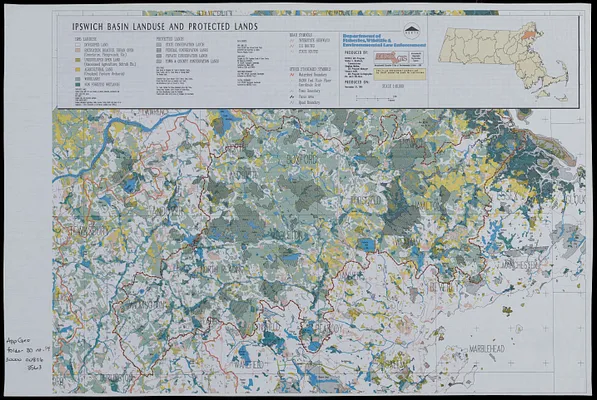Click the title 'Ipswich Basin Landuse and Protected Lands'

point(165,27)
